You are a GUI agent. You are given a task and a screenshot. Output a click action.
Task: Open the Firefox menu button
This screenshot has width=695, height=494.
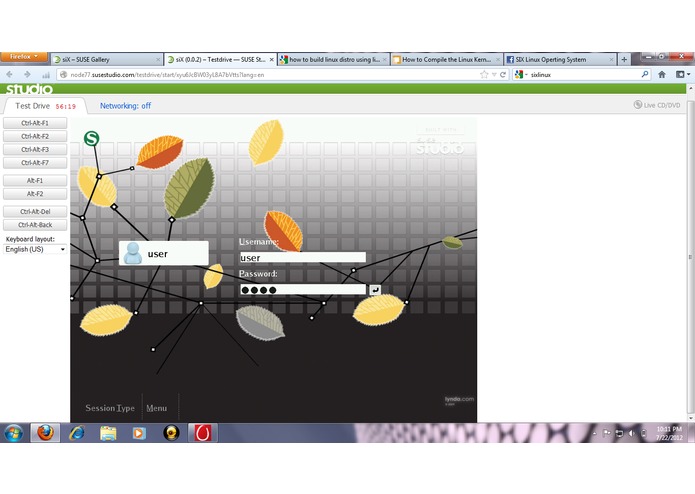tap(24, 57)
